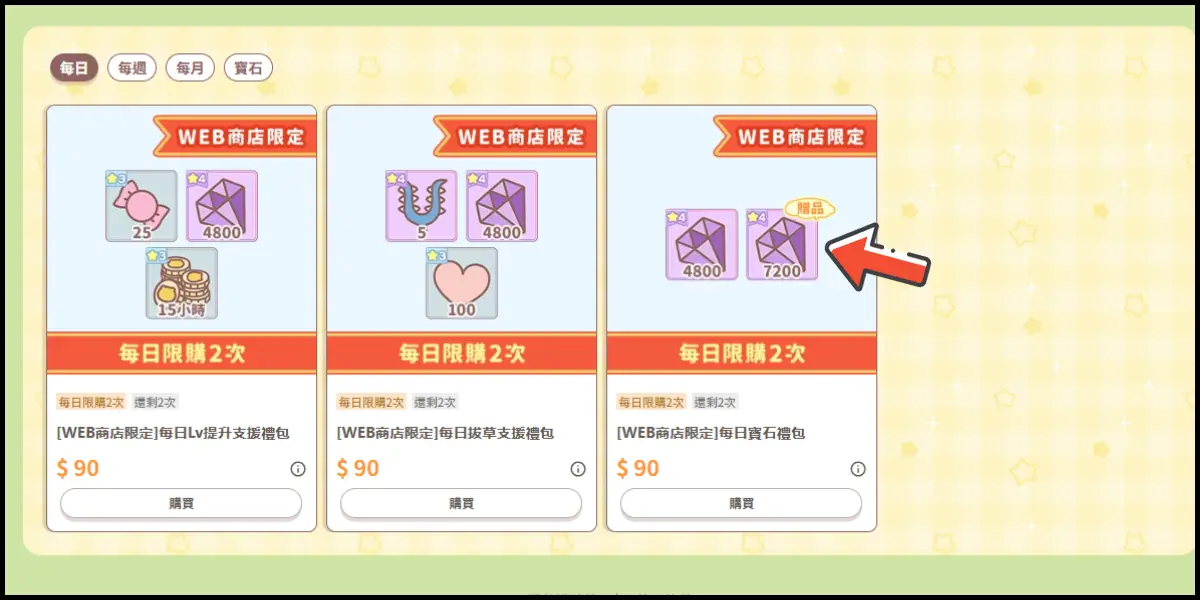Click the pink candy item icon
This screenshot has width=1200, height=600.
tap(141, 205)
